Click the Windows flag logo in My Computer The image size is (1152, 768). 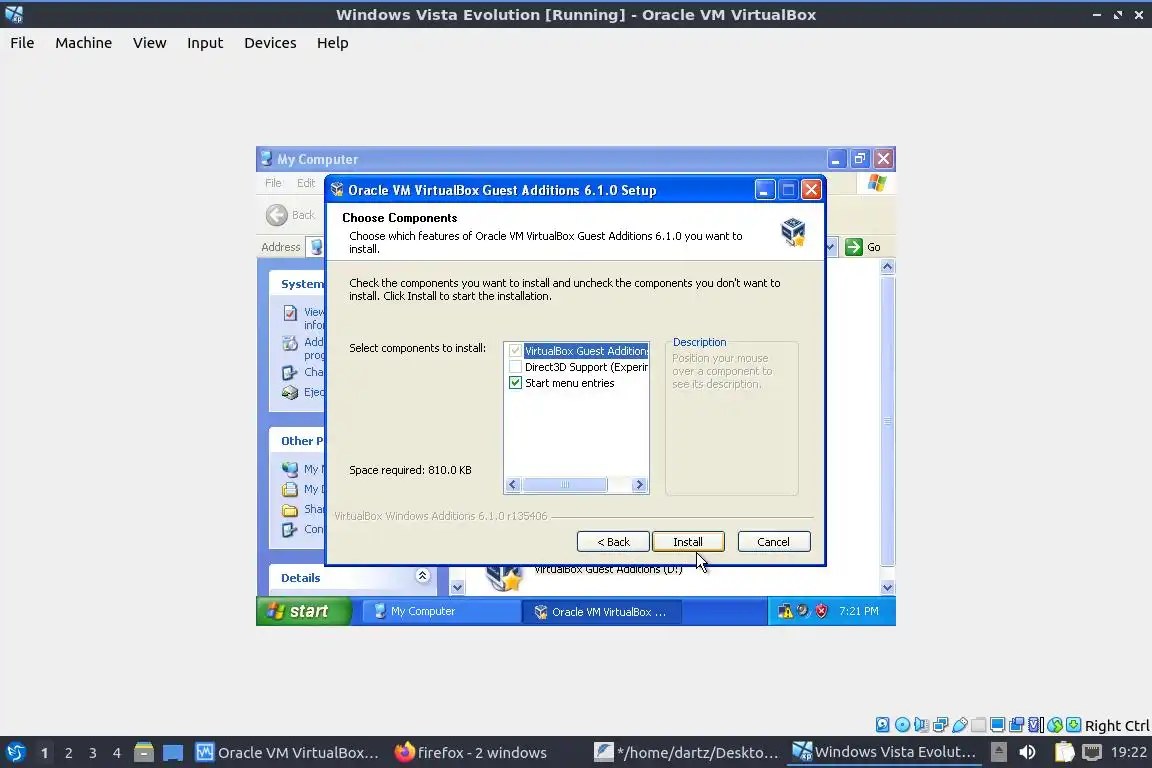[x=876, y=182]
